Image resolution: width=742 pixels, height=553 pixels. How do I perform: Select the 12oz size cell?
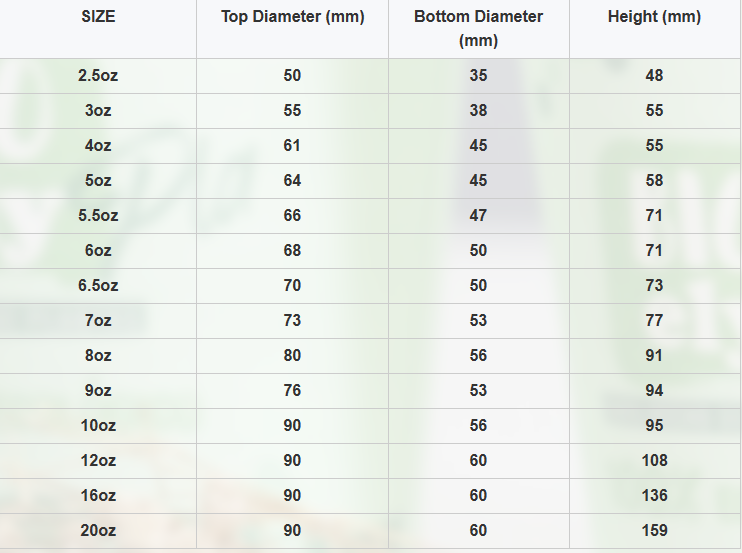click(98, 460)
